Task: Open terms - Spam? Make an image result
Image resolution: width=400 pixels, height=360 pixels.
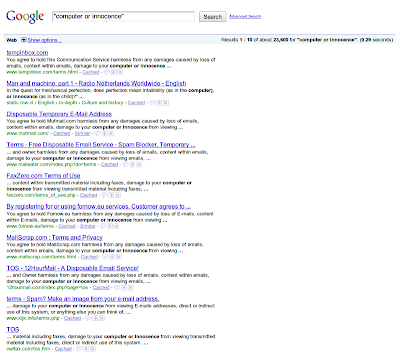Action: click(x=83, y=299)
